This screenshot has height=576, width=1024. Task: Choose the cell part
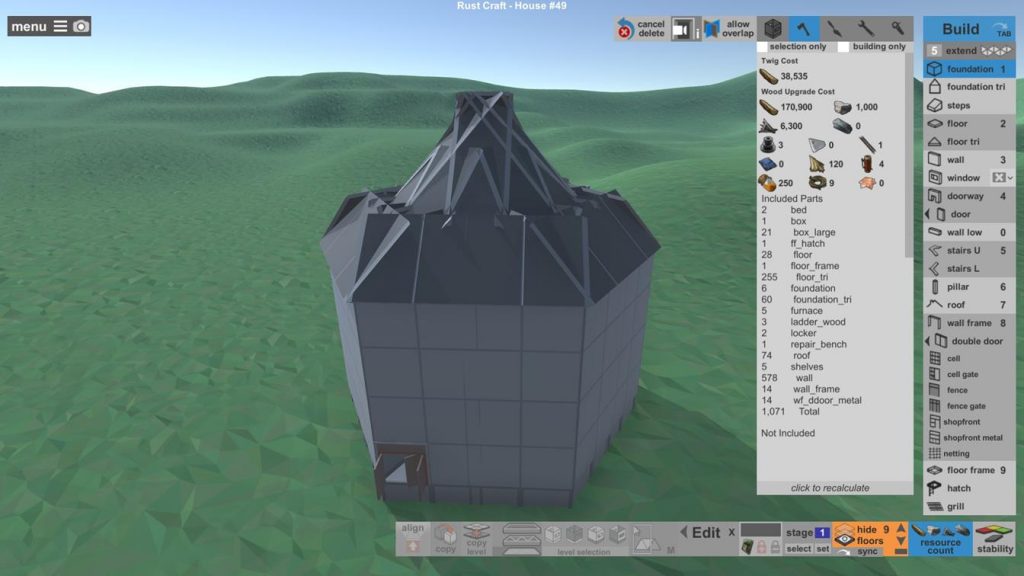coord(969,358)
